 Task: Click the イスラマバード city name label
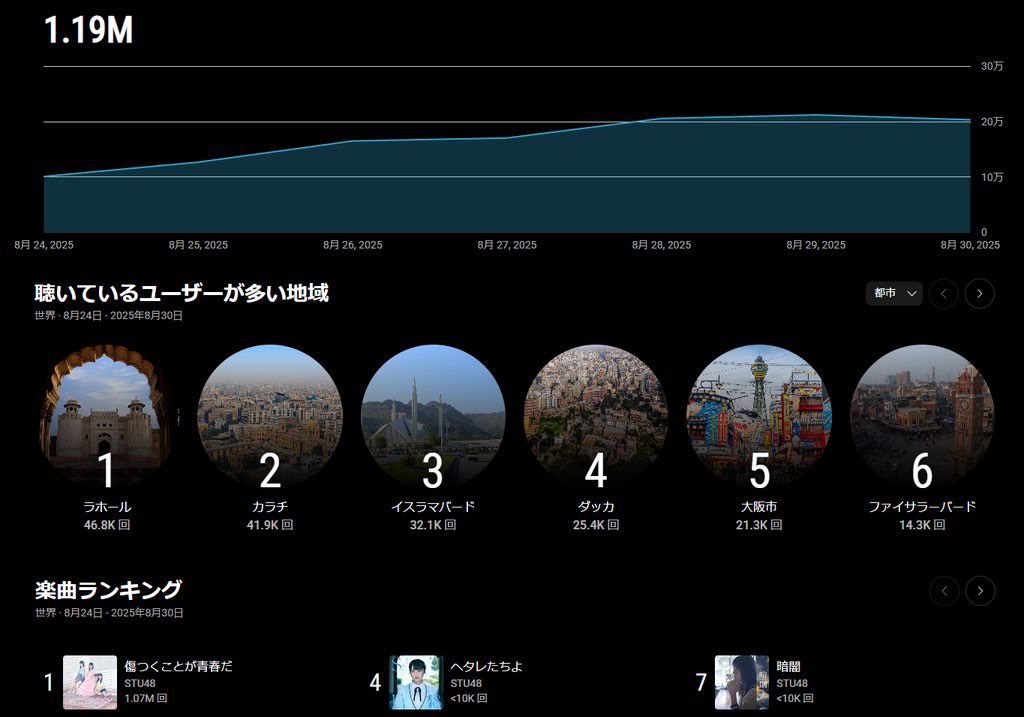pyautogui.click(x=433, y=506)
